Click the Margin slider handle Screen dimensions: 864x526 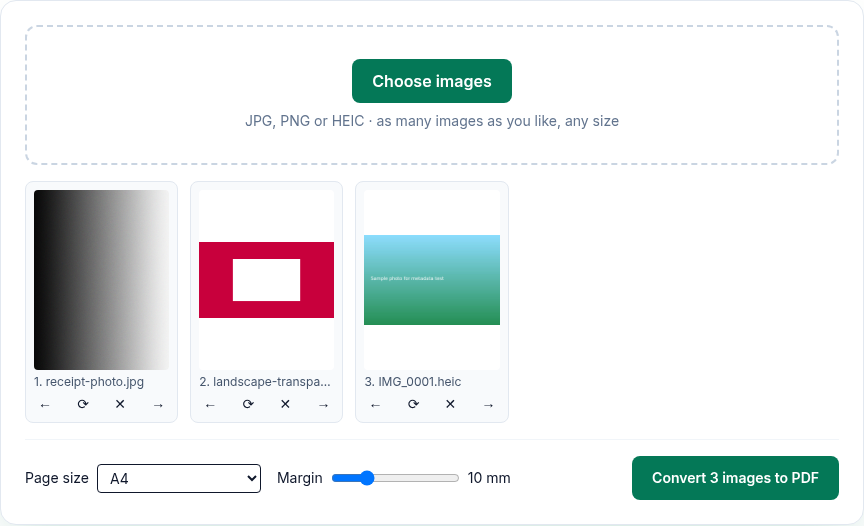(x=367, y=478)
